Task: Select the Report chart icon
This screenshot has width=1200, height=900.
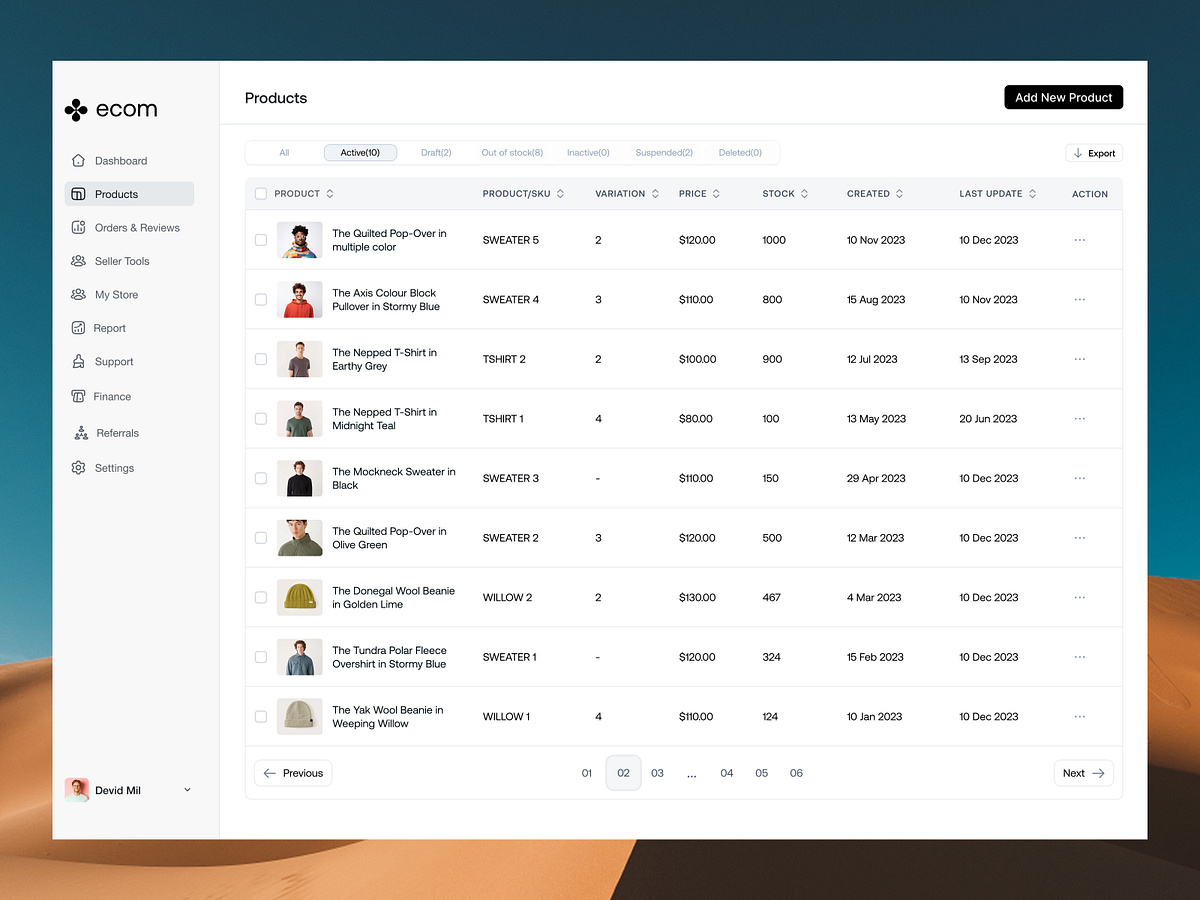Action: [78, 328]
